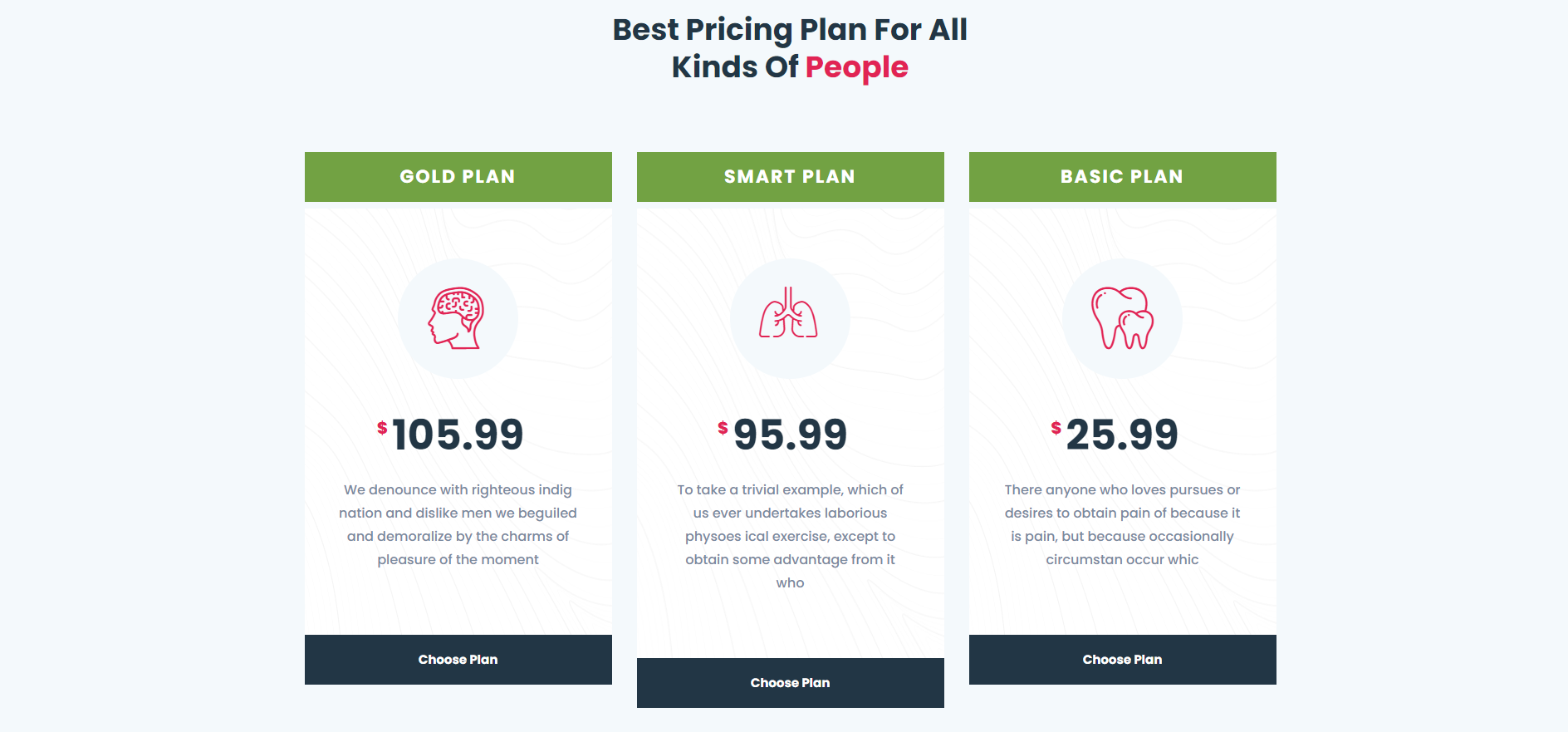Choose the Gold Plan button
1568x732 pixels.
(x=458, y=660)
